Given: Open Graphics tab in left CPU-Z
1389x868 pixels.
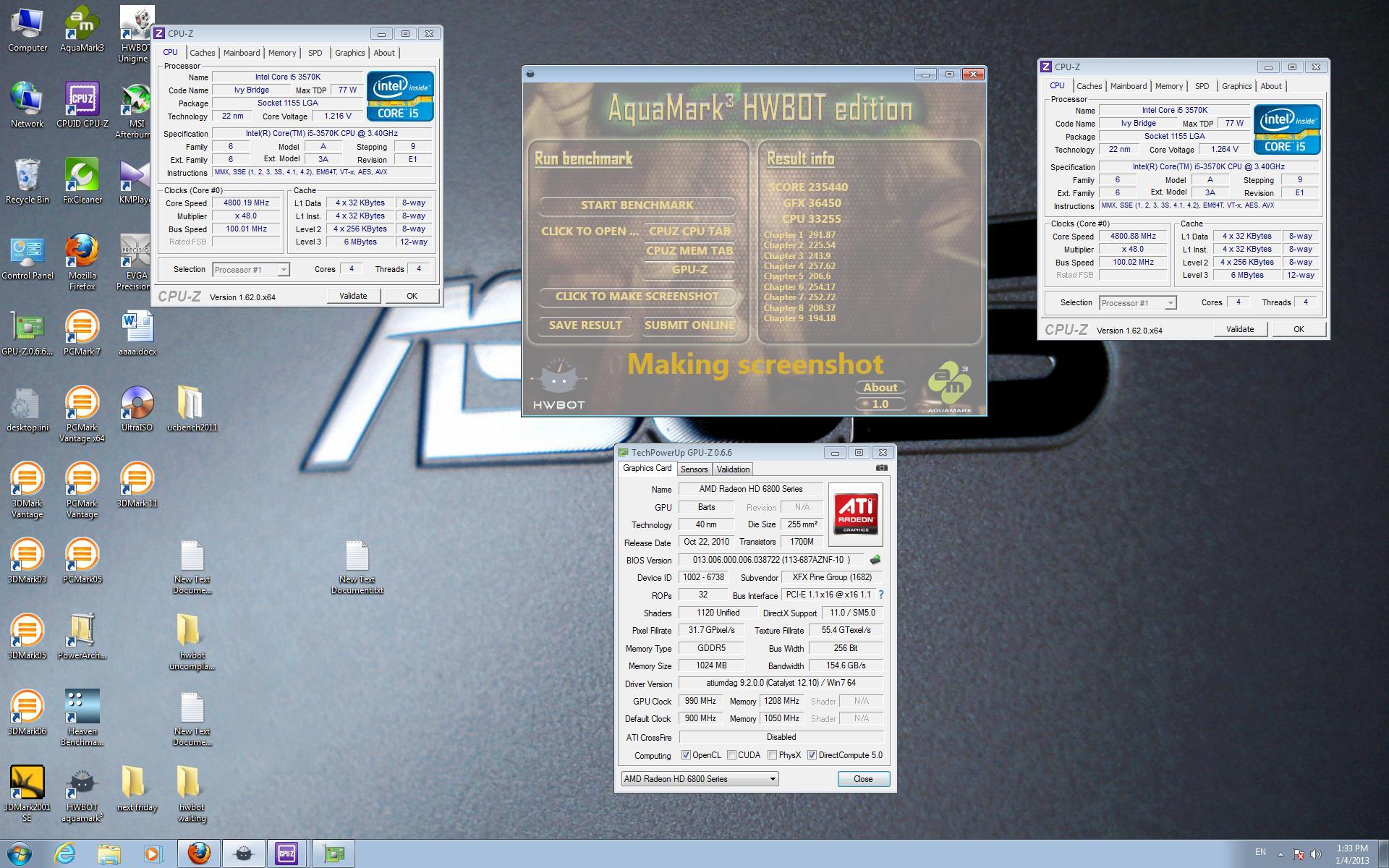Looking at the screenshot, I should click(x=349, y=53).
